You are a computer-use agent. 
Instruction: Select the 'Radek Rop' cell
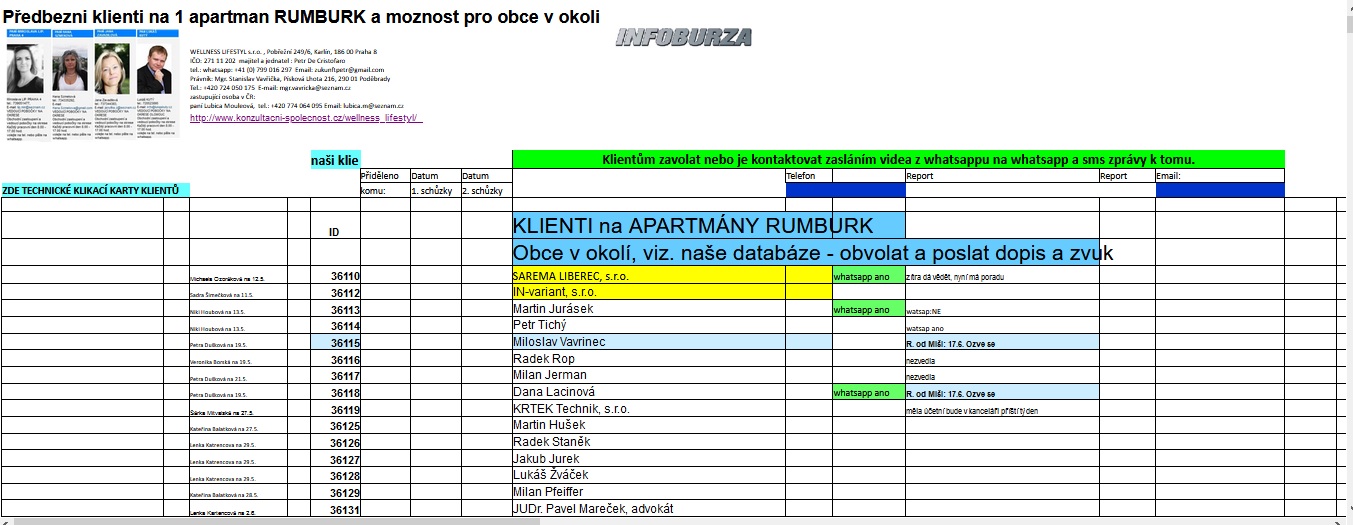pos(649,359)
